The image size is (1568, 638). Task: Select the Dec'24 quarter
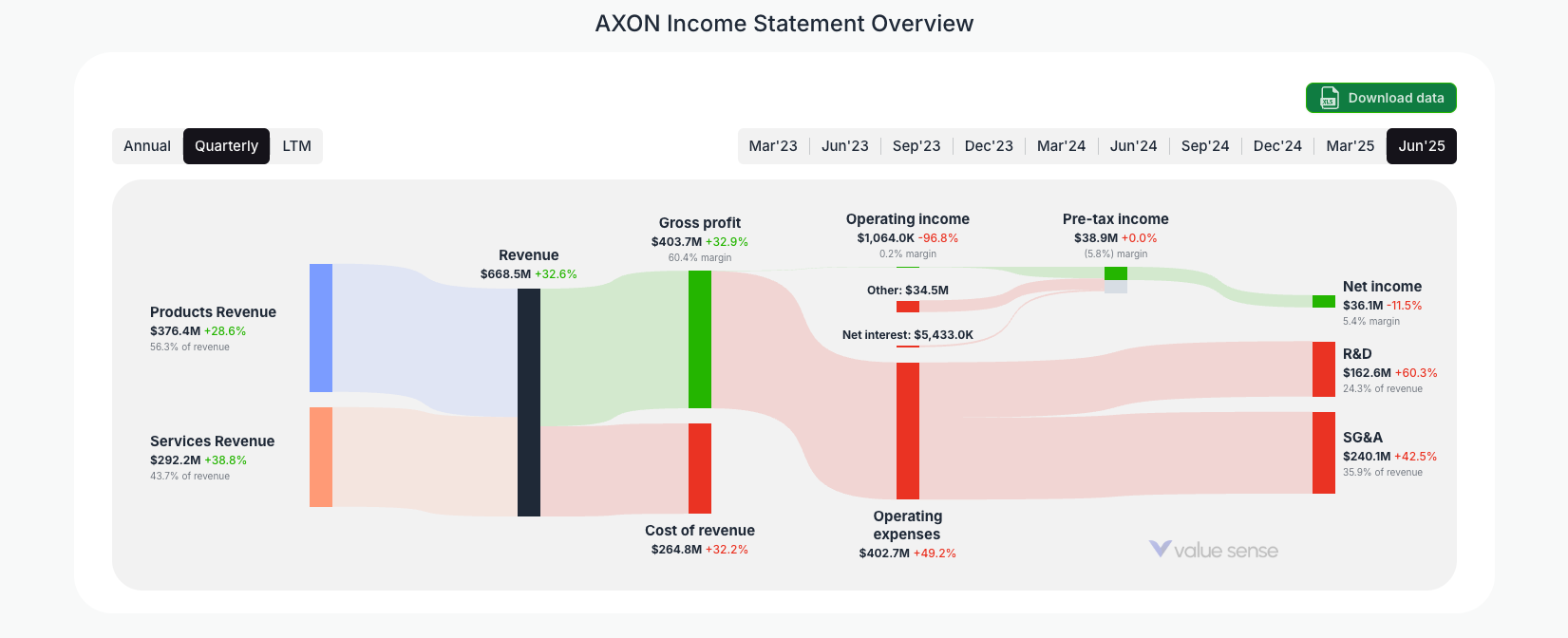[x=1277, y=146]
